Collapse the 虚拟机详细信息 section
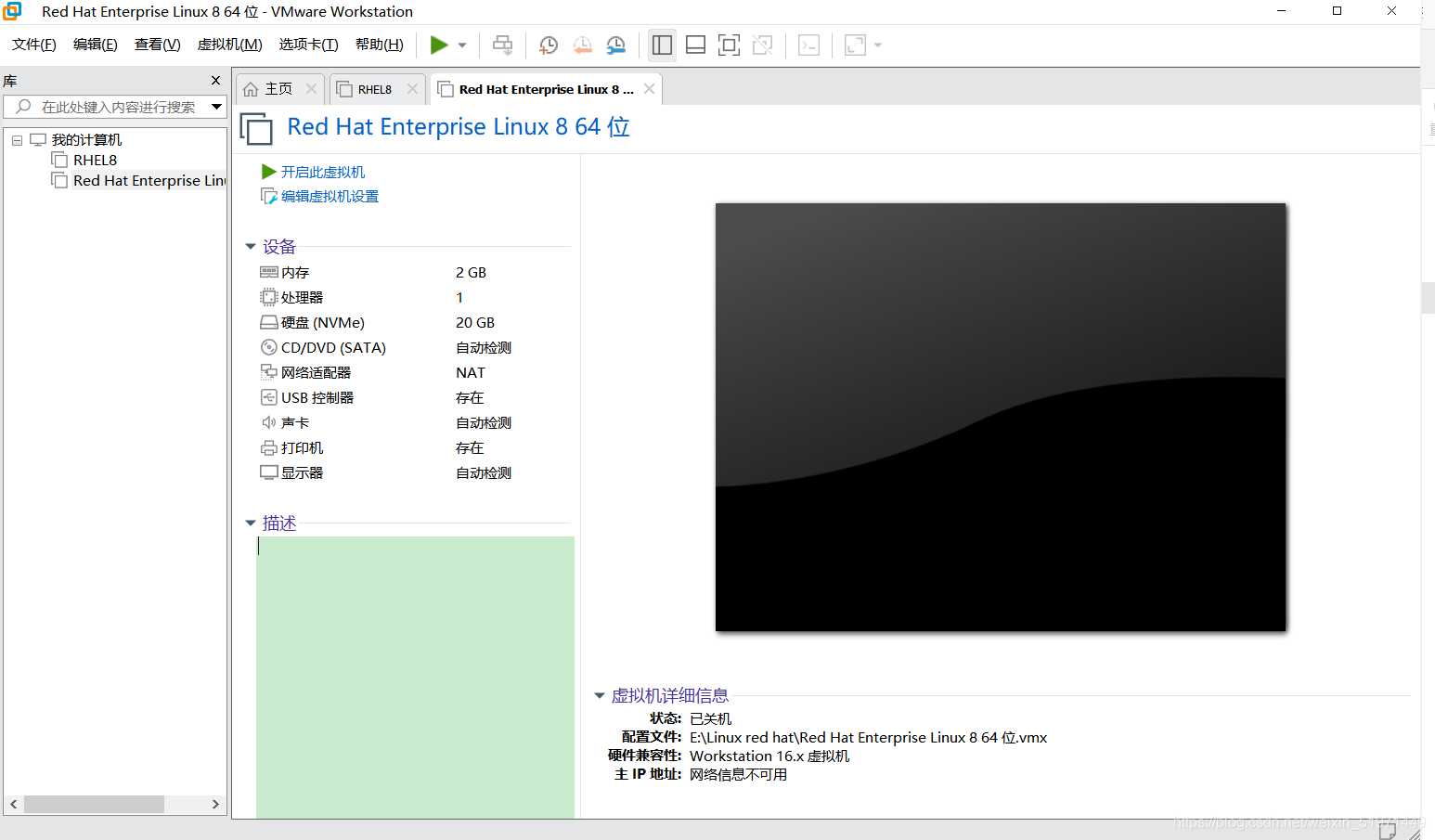This screenshot has width=1435, height=840. [600, 695]
